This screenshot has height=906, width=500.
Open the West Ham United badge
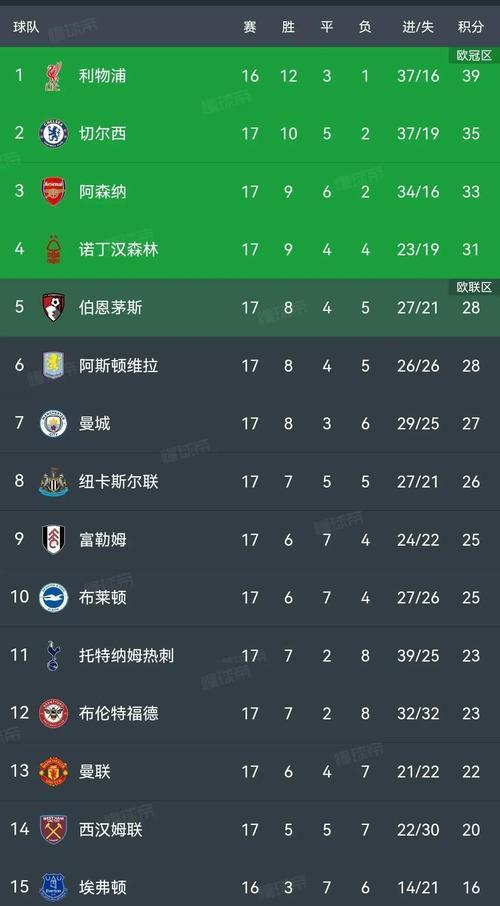53,830
